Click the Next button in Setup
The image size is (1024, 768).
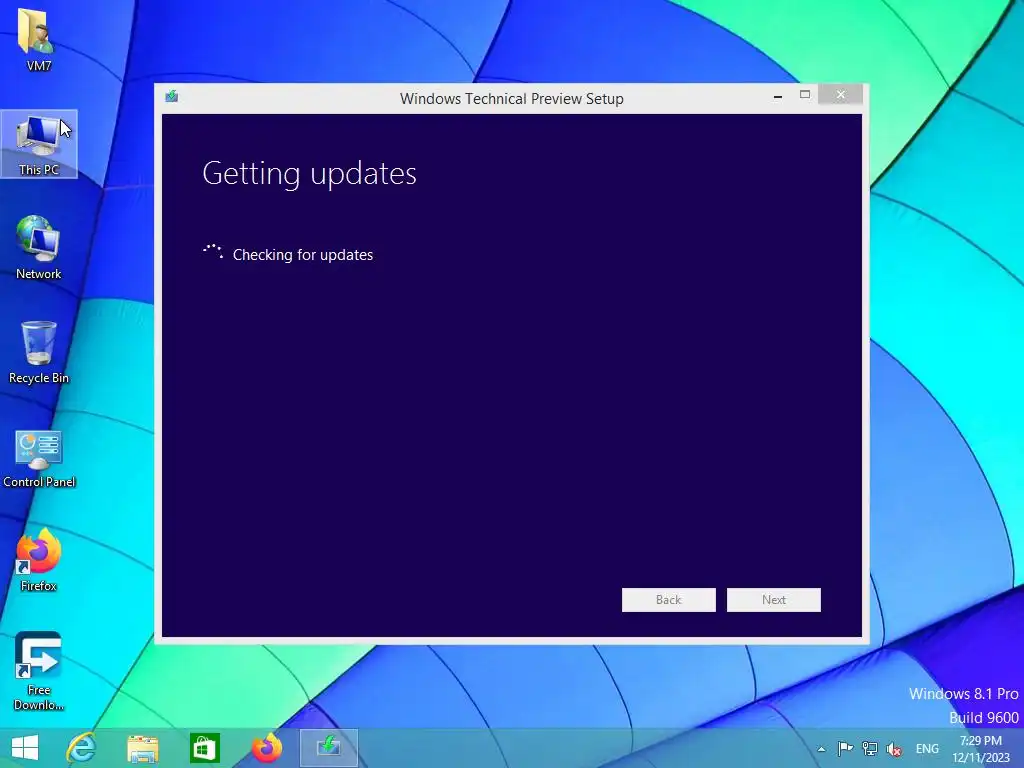(774, 600)
